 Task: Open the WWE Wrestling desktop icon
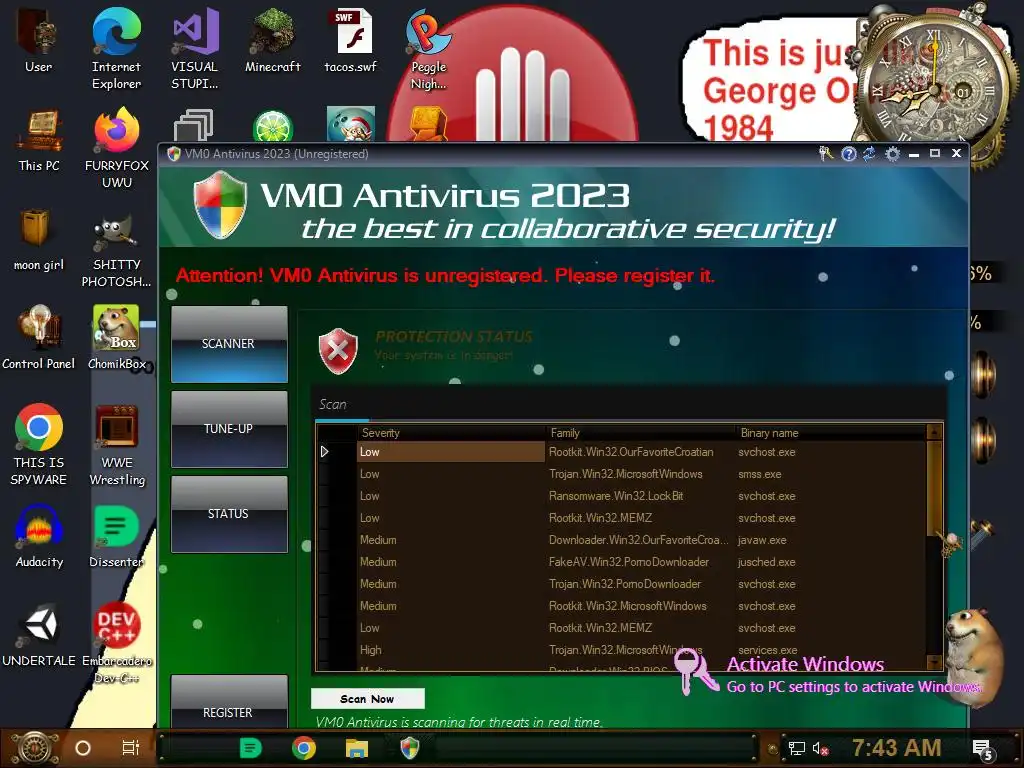(117, 444)
